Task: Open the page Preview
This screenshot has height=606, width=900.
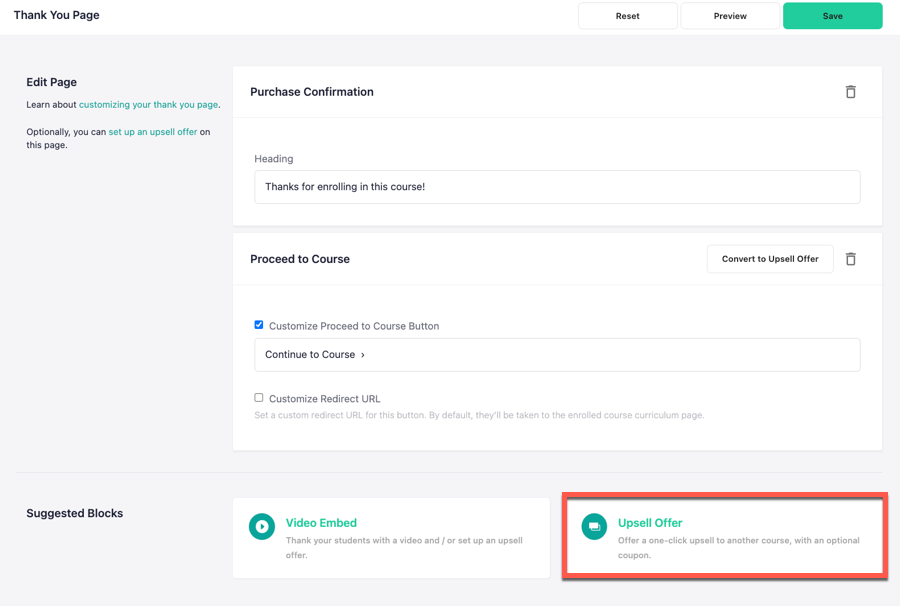Action: [730, 16]
